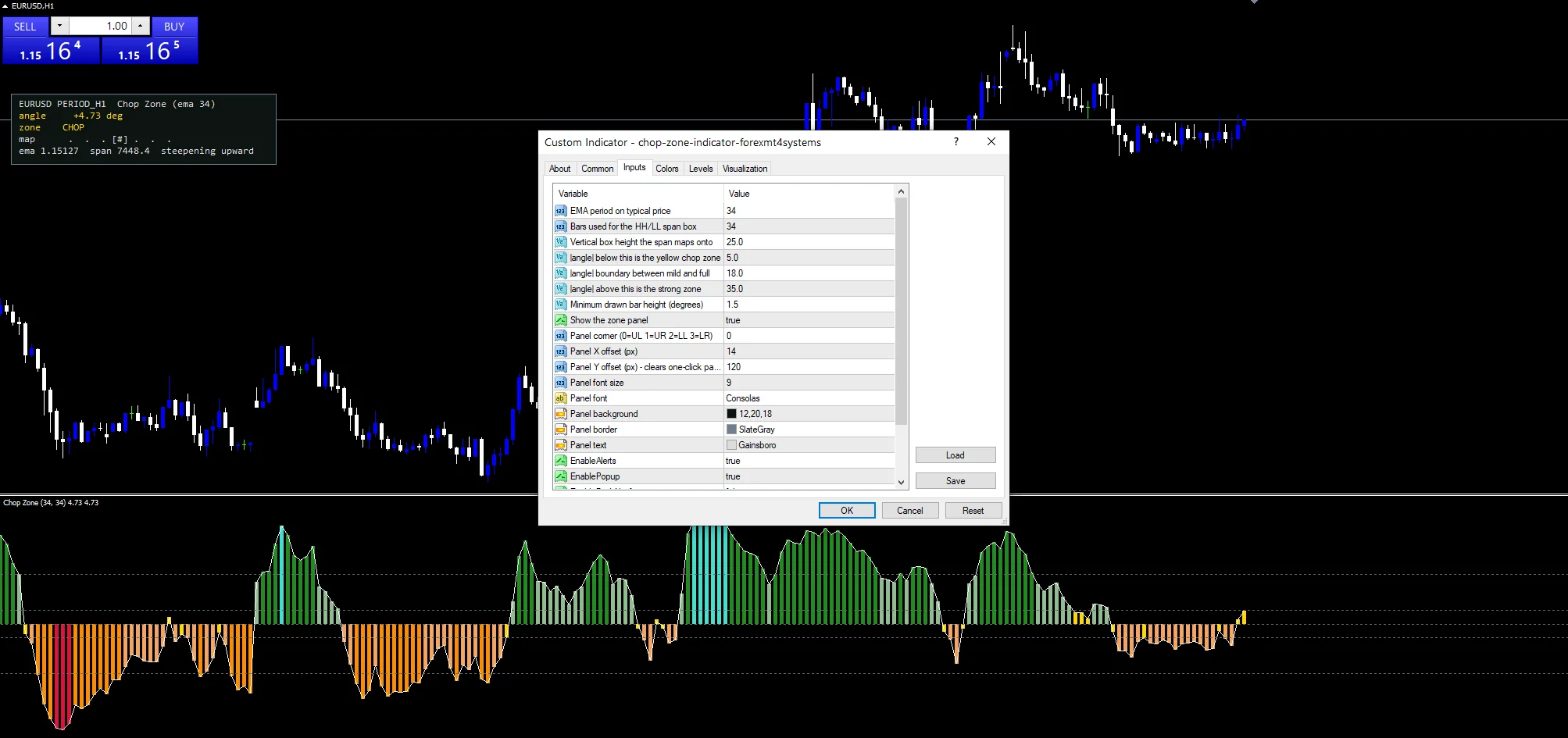Click string icon beside Panel font row

tap(560, 398)
